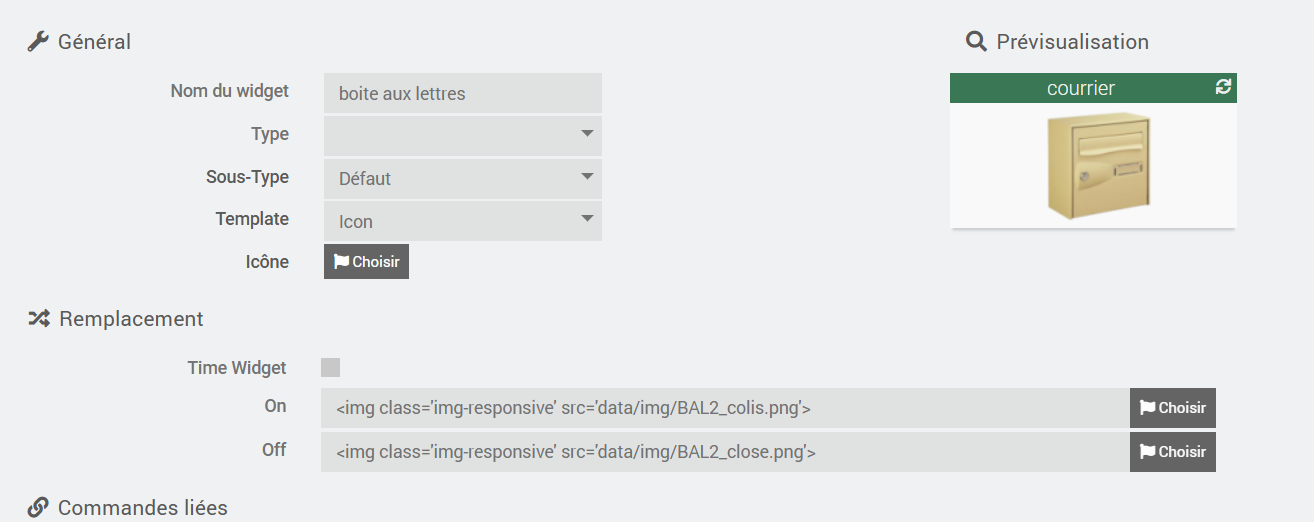Click the On replacement image field
This screenshot has width=1314, height=522.
725,408
